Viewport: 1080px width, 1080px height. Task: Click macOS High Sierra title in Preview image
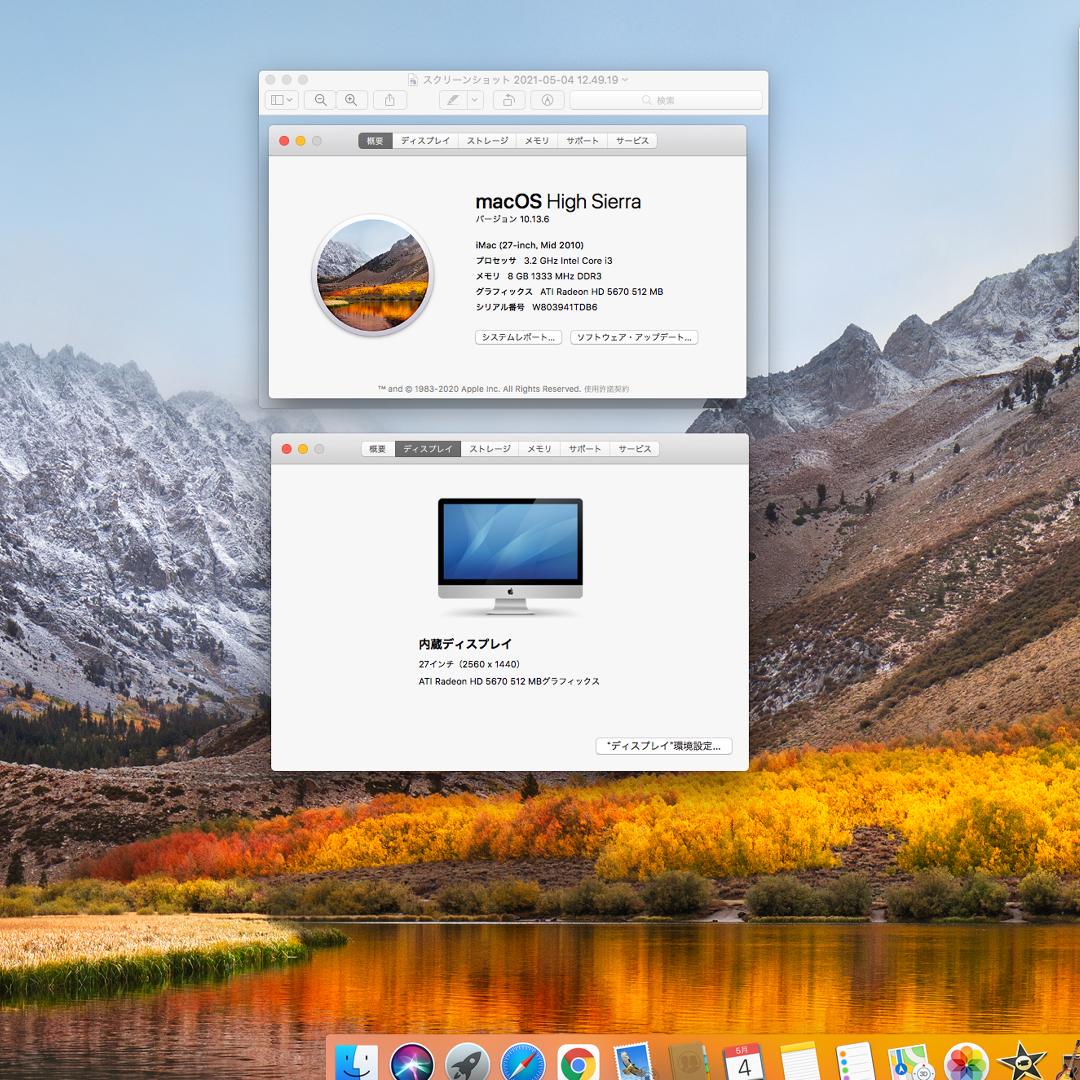pos(558,202)
